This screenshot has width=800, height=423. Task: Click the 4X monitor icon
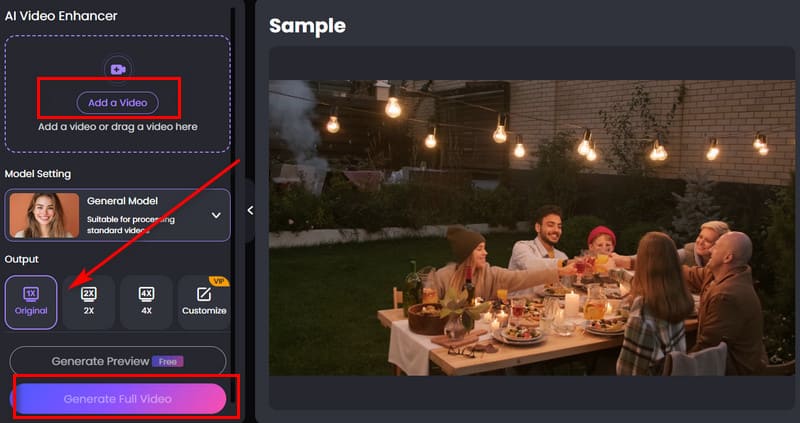(146, 294)
